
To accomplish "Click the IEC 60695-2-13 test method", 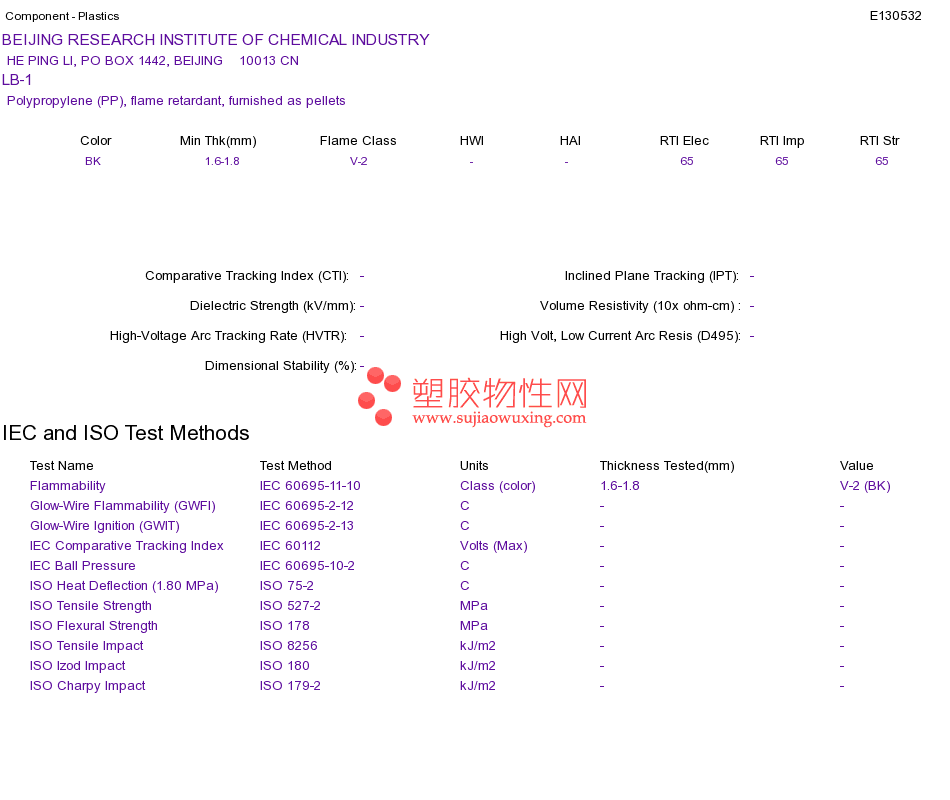I will pos(307,526).
